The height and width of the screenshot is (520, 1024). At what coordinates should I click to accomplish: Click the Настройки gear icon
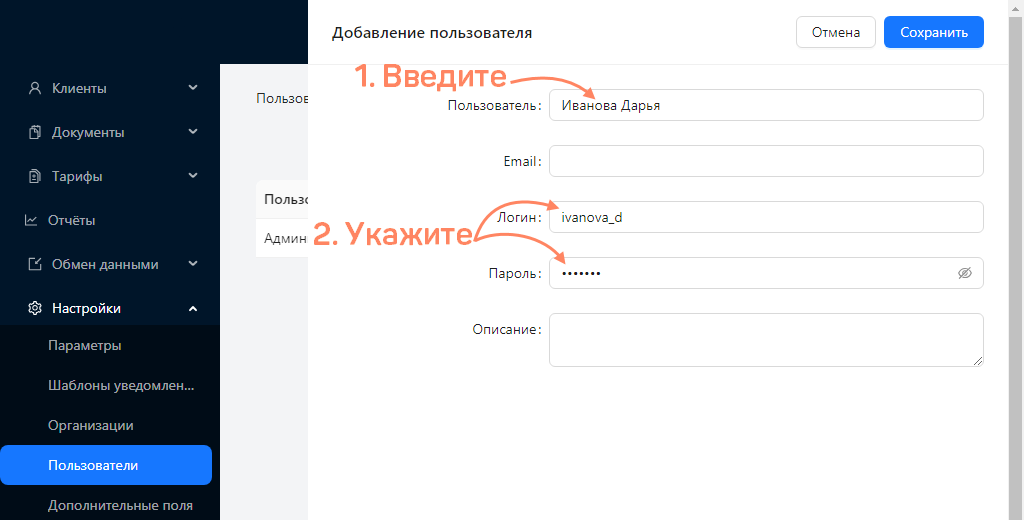pos(35,308)
